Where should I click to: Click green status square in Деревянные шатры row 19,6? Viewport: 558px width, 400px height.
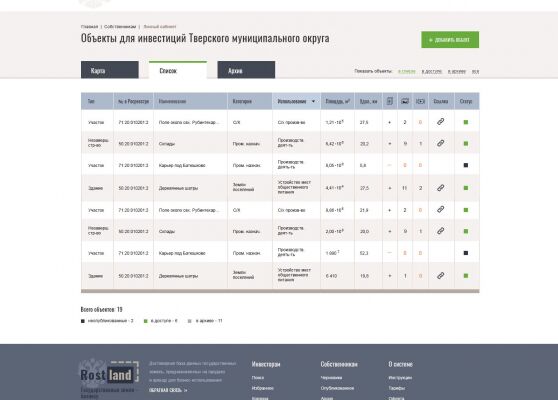466,276
